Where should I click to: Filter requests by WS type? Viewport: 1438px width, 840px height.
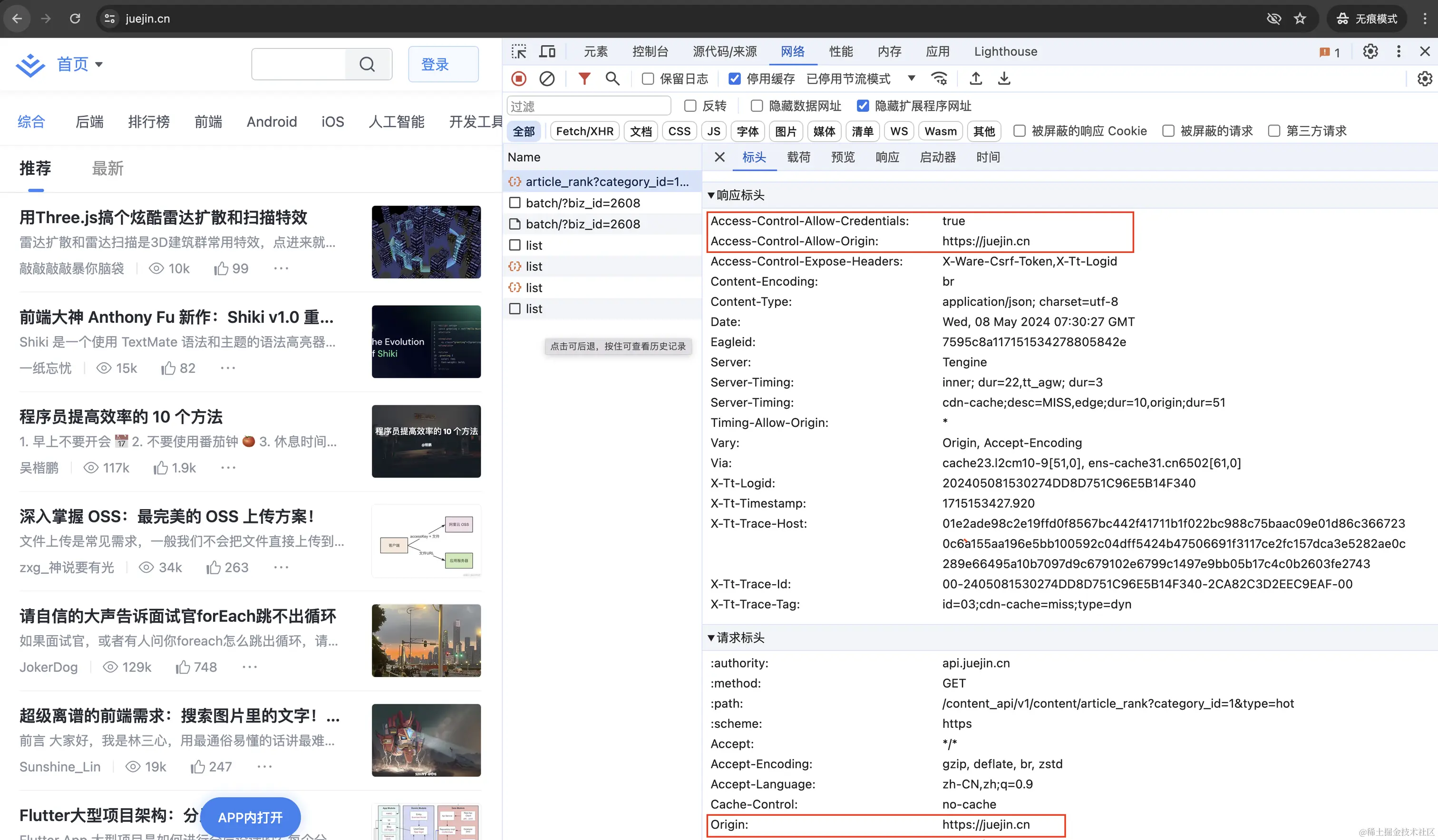click(x=899, y=131)
